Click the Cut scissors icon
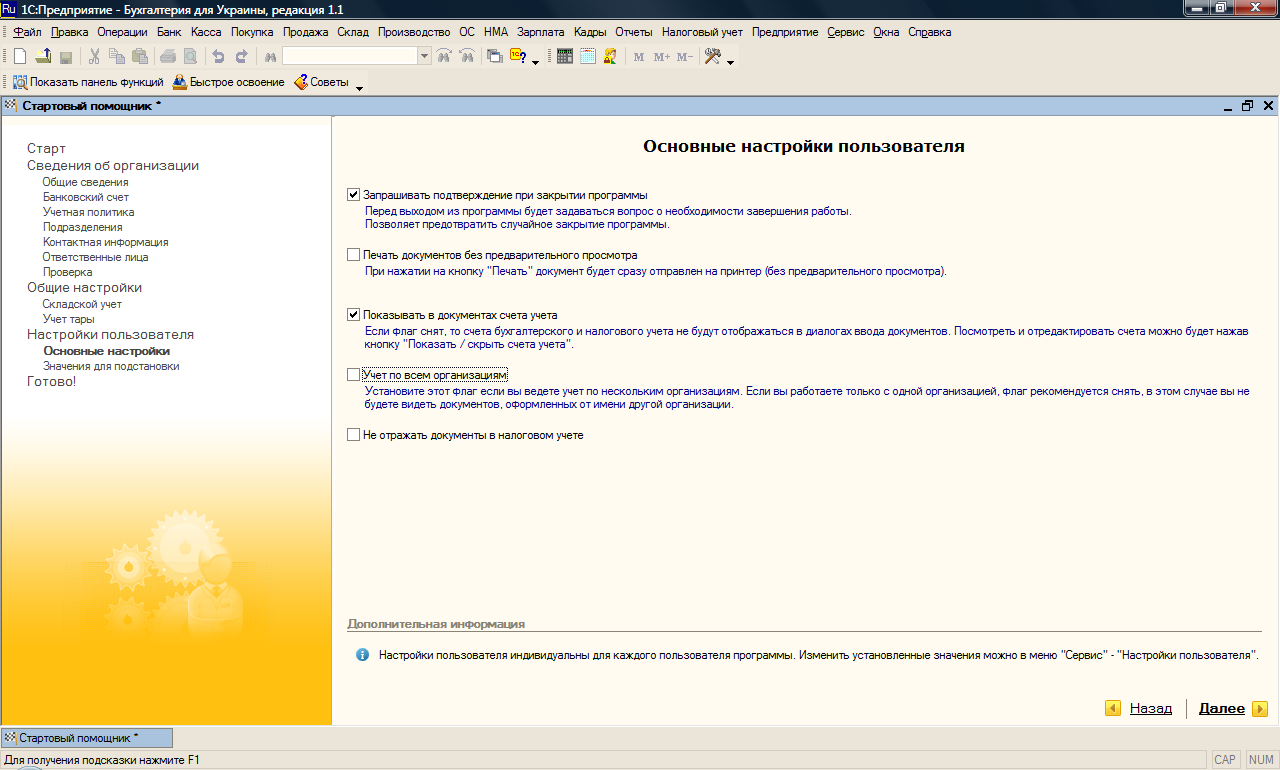Screen dimensions: 1280x770 click(94, 57)
